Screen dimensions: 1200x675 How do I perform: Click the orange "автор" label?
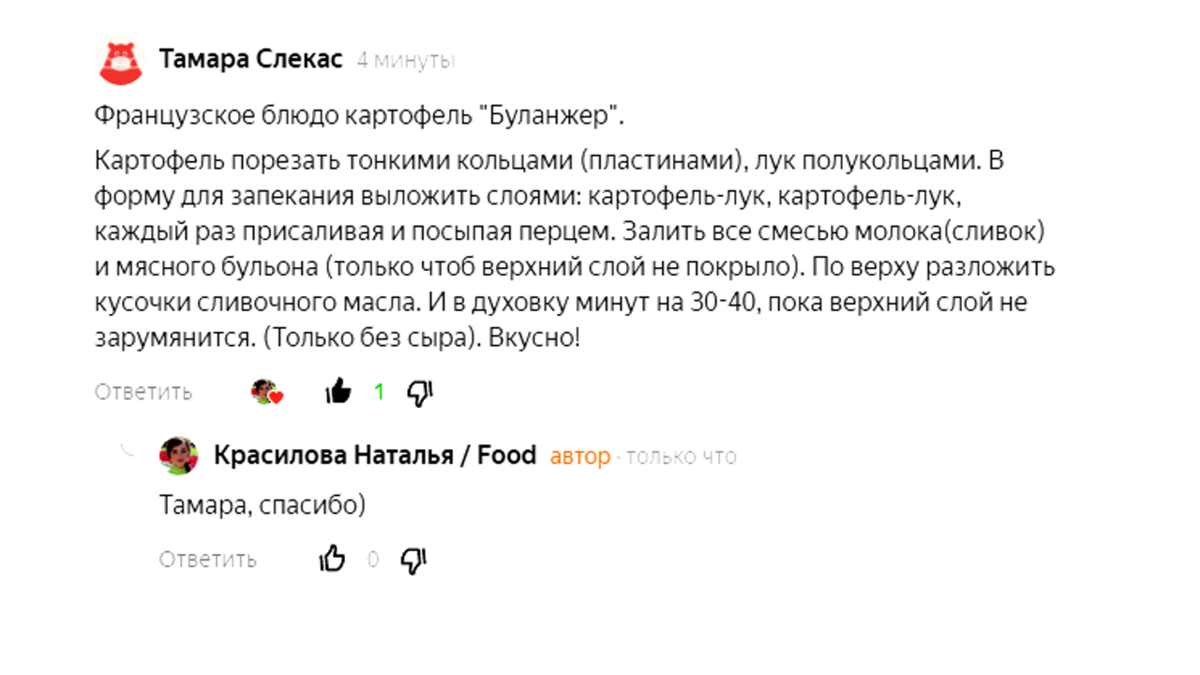[580, 457]
